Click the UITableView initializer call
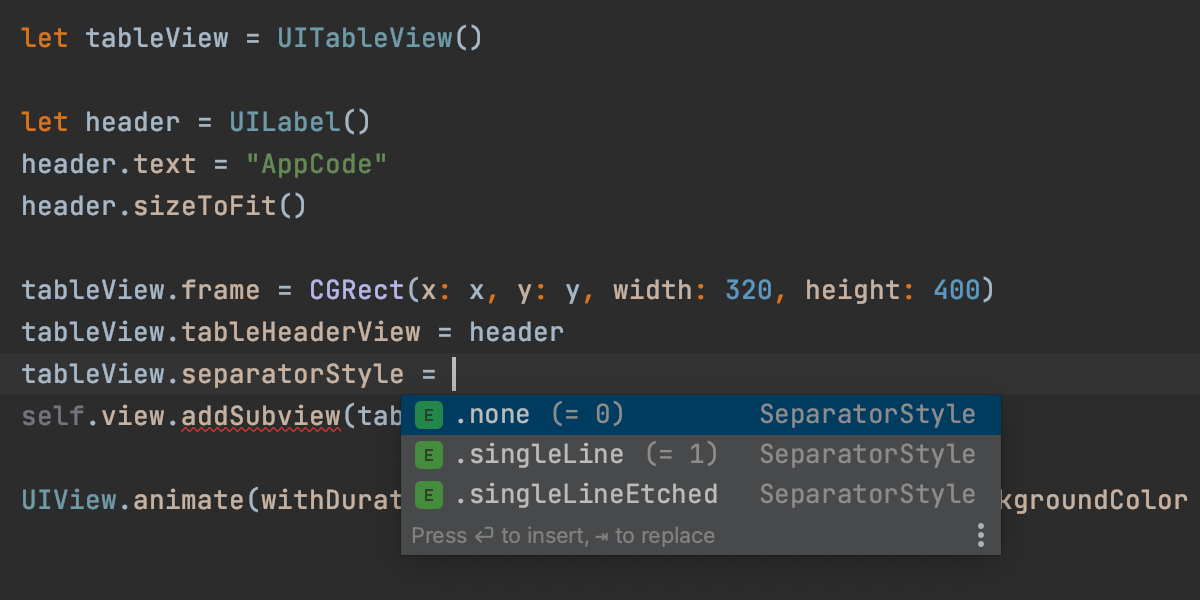The width and height of the screenshot is (1200, 600). click(366, 39)
